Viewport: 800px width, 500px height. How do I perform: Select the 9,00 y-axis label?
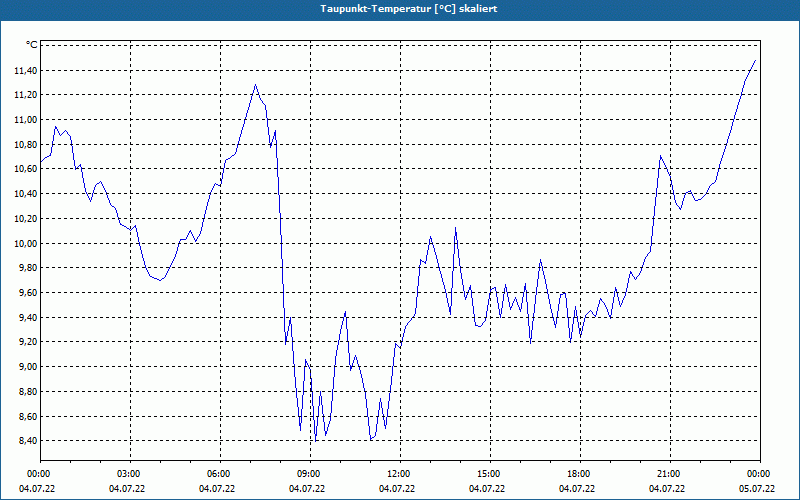coord(28,367)
